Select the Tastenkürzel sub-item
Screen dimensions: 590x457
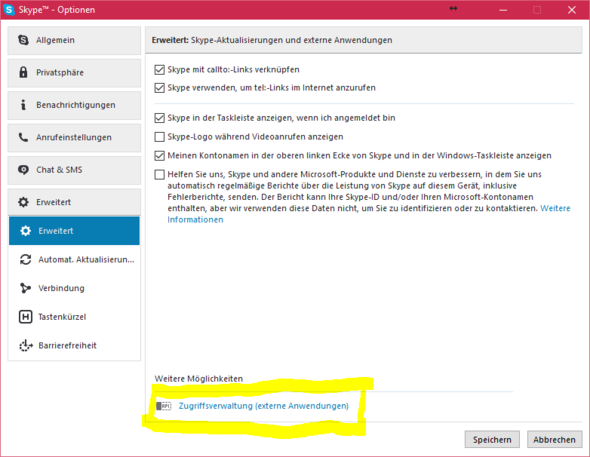[x=74, y=317]
